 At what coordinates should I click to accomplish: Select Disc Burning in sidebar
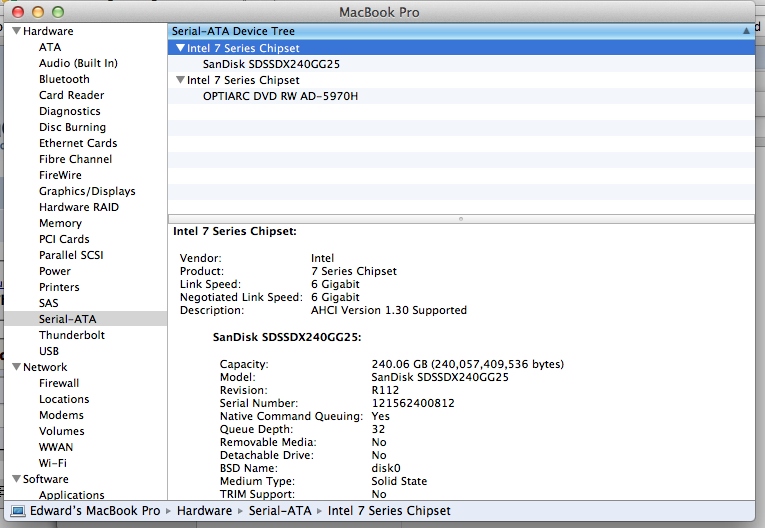[x=72, y=127]
